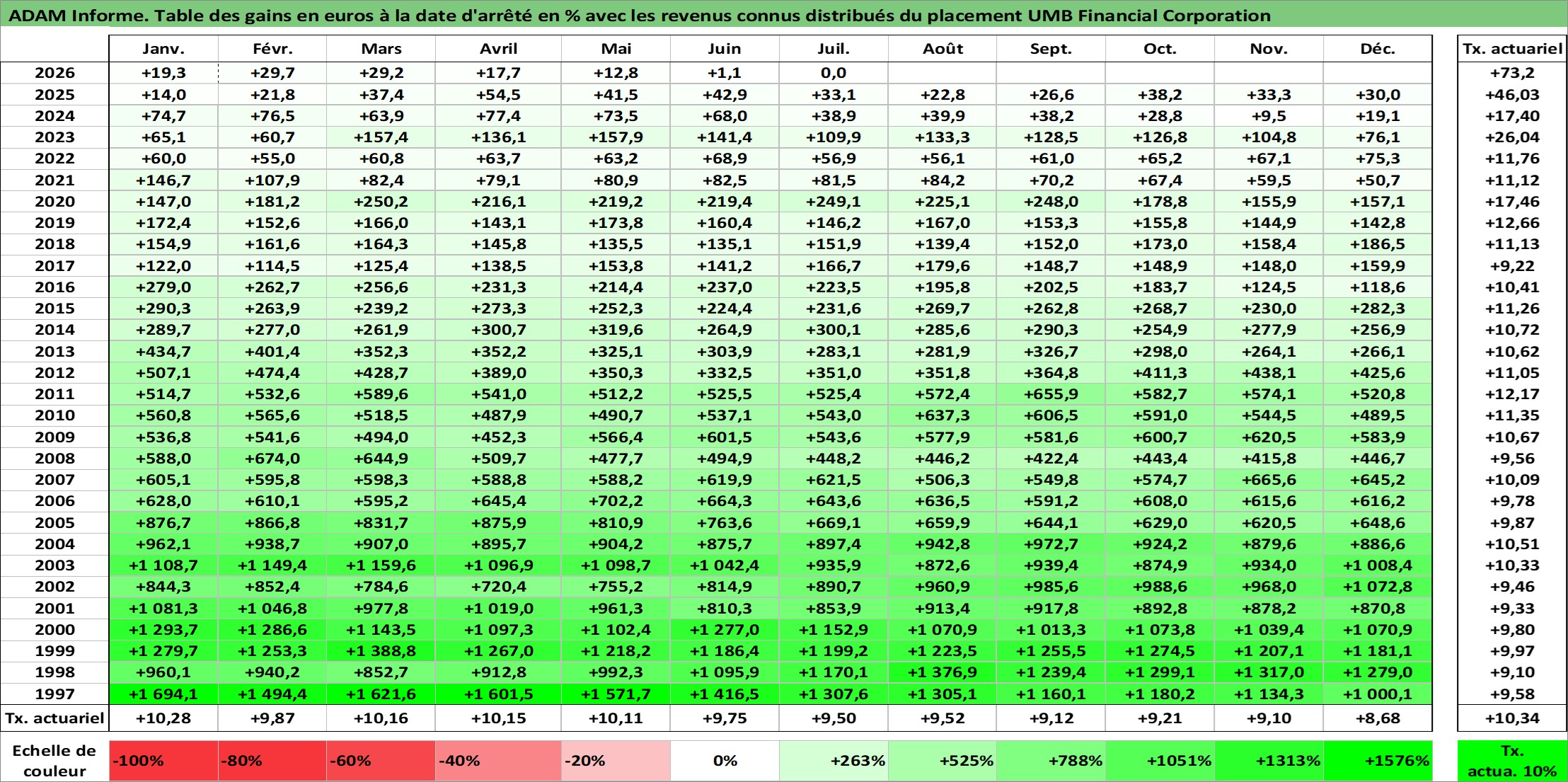Screen dimensions: 1568x782
Task: Select the Sept. column header
Action: pos(1051,49)
